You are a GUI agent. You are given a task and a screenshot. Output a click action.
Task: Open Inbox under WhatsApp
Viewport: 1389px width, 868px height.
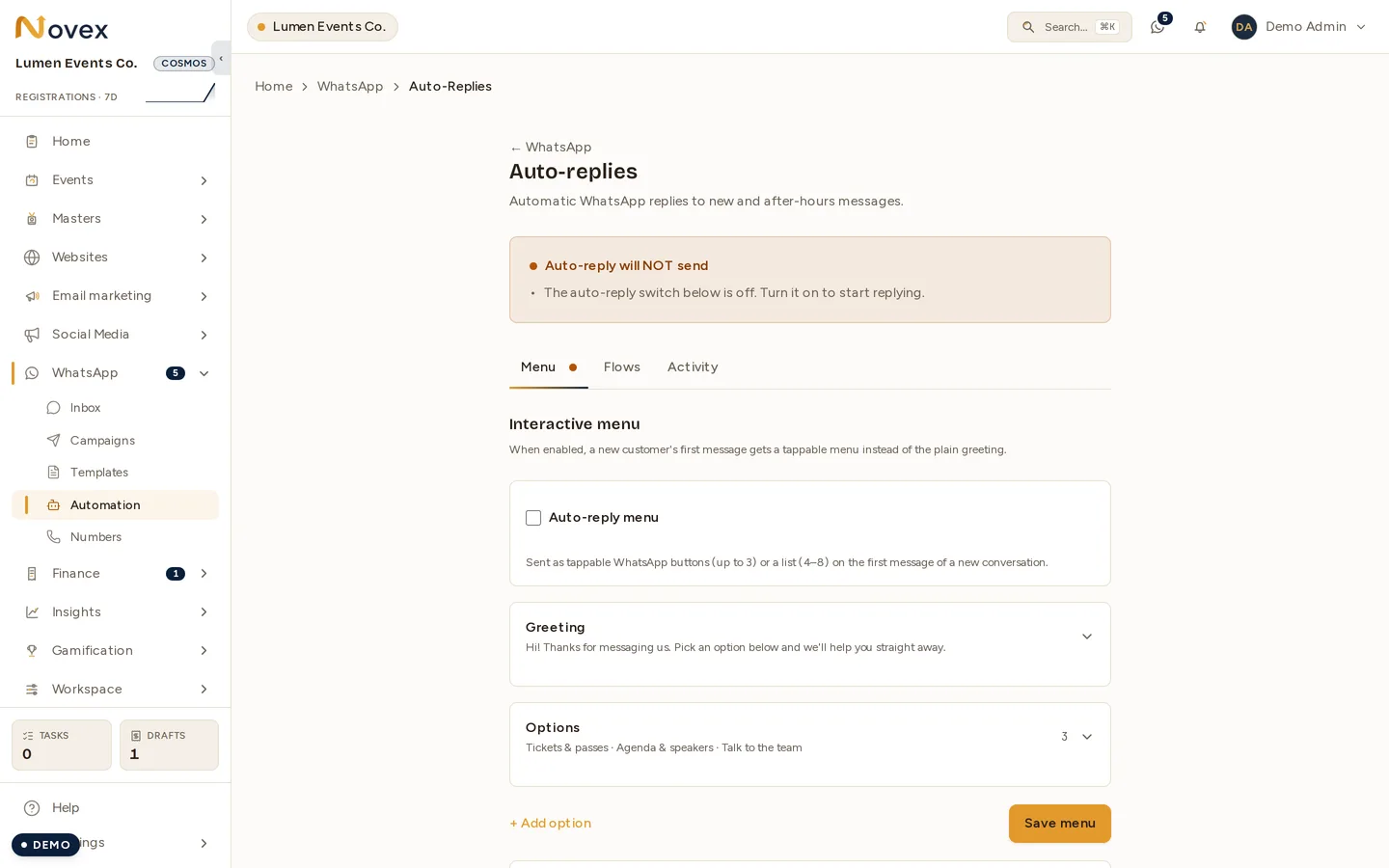pos(85,408)
